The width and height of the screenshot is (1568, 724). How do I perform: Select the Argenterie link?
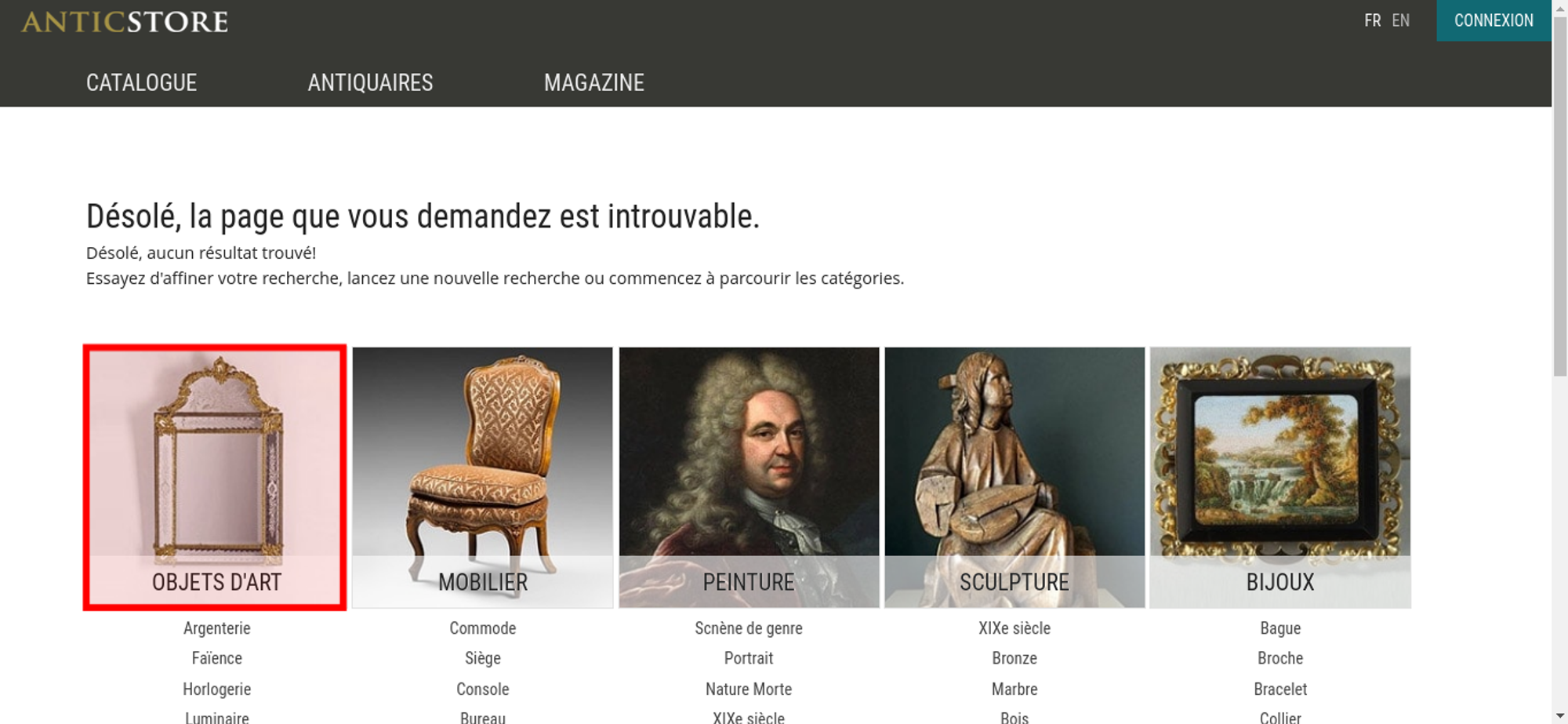tap(217, 628)
